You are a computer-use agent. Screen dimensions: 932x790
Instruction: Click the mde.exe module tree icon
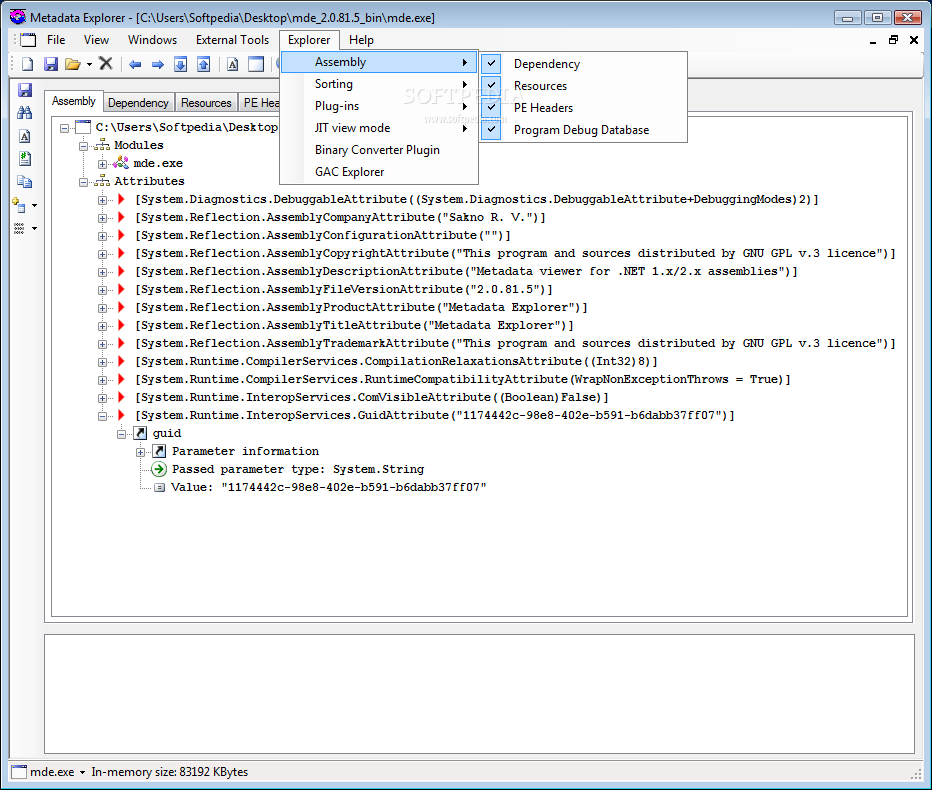pyautogui.click(x=121, y=163)
